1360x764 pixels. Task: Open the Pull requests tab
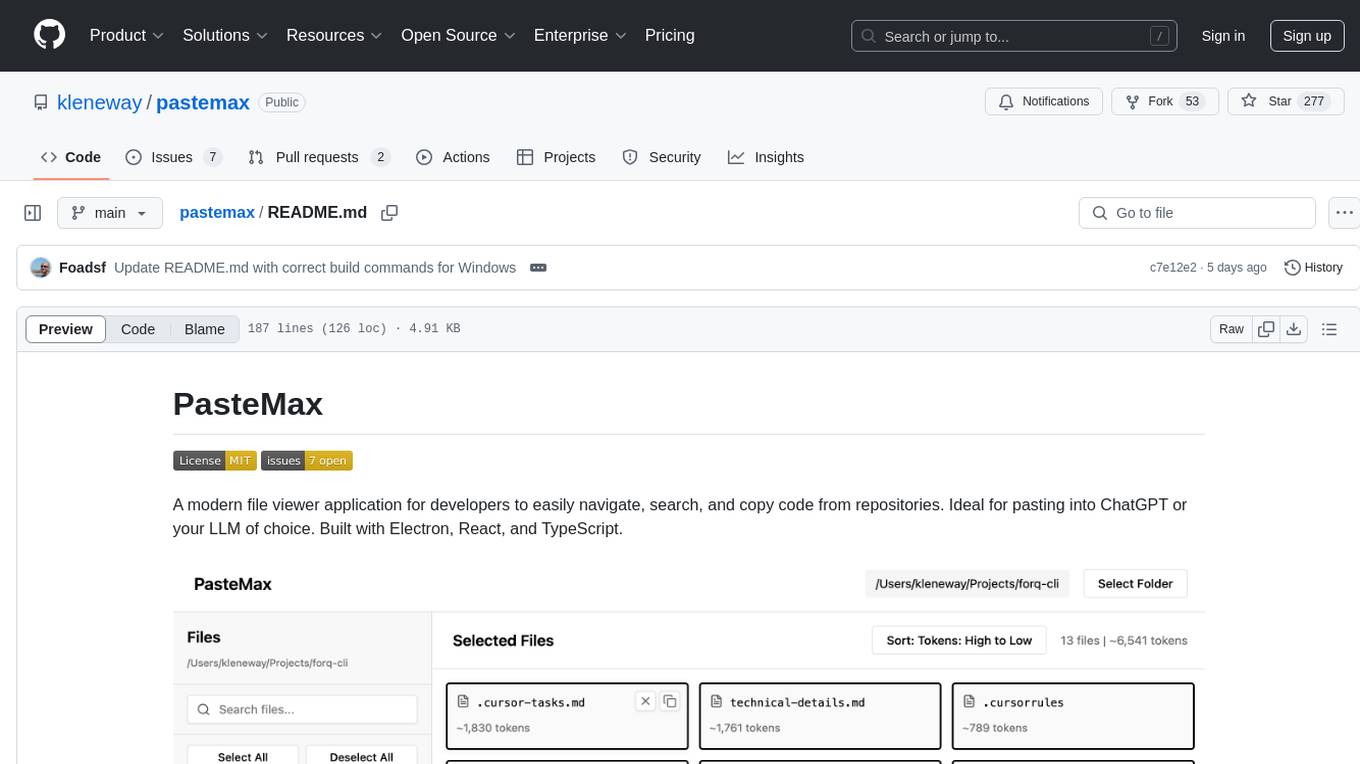click(319, 157)
